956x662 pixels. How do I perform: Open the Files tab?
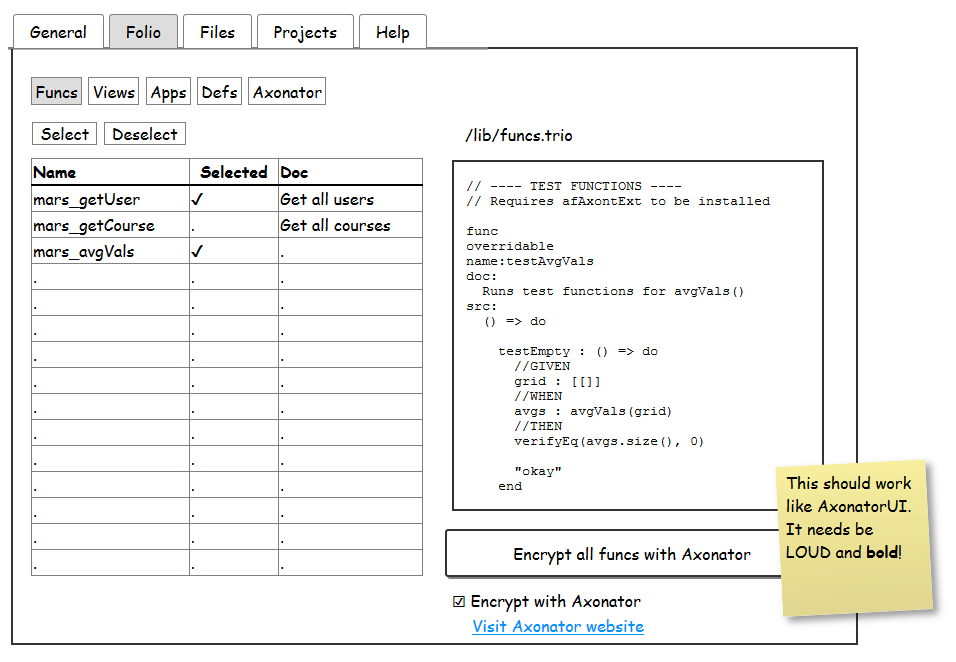pos(217,32)
